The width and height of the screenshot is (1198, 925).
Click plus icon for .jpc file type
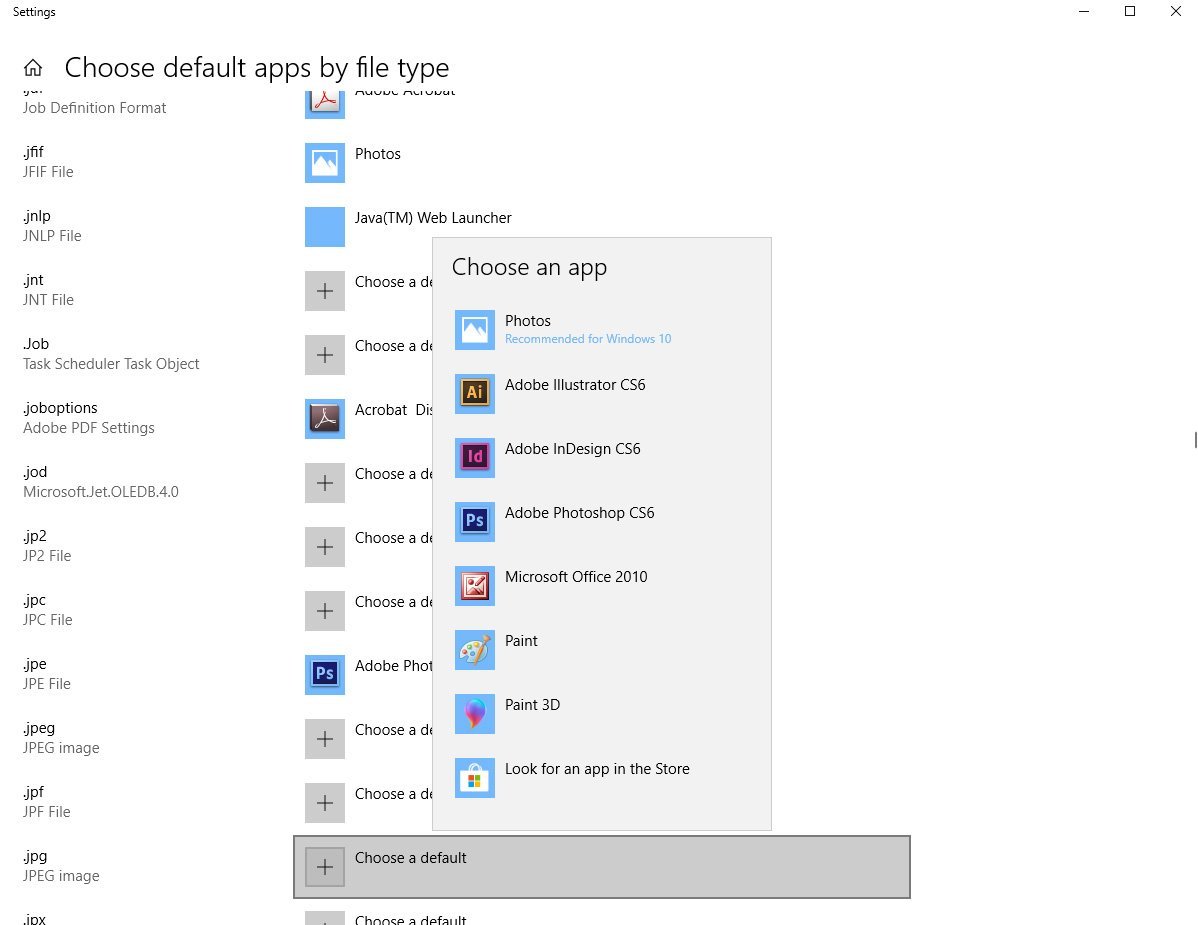pos(325,611)
